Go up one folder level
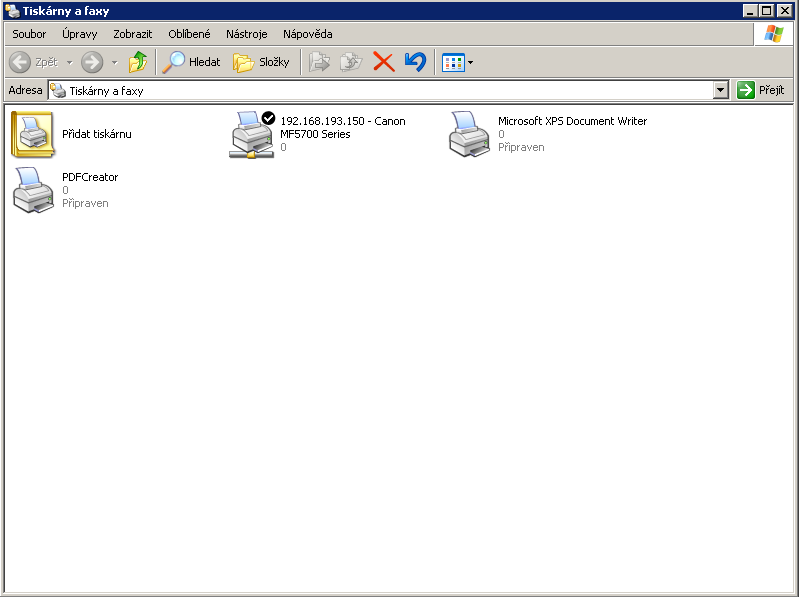The height and width of the screenshot is (597, 799). 138,62
